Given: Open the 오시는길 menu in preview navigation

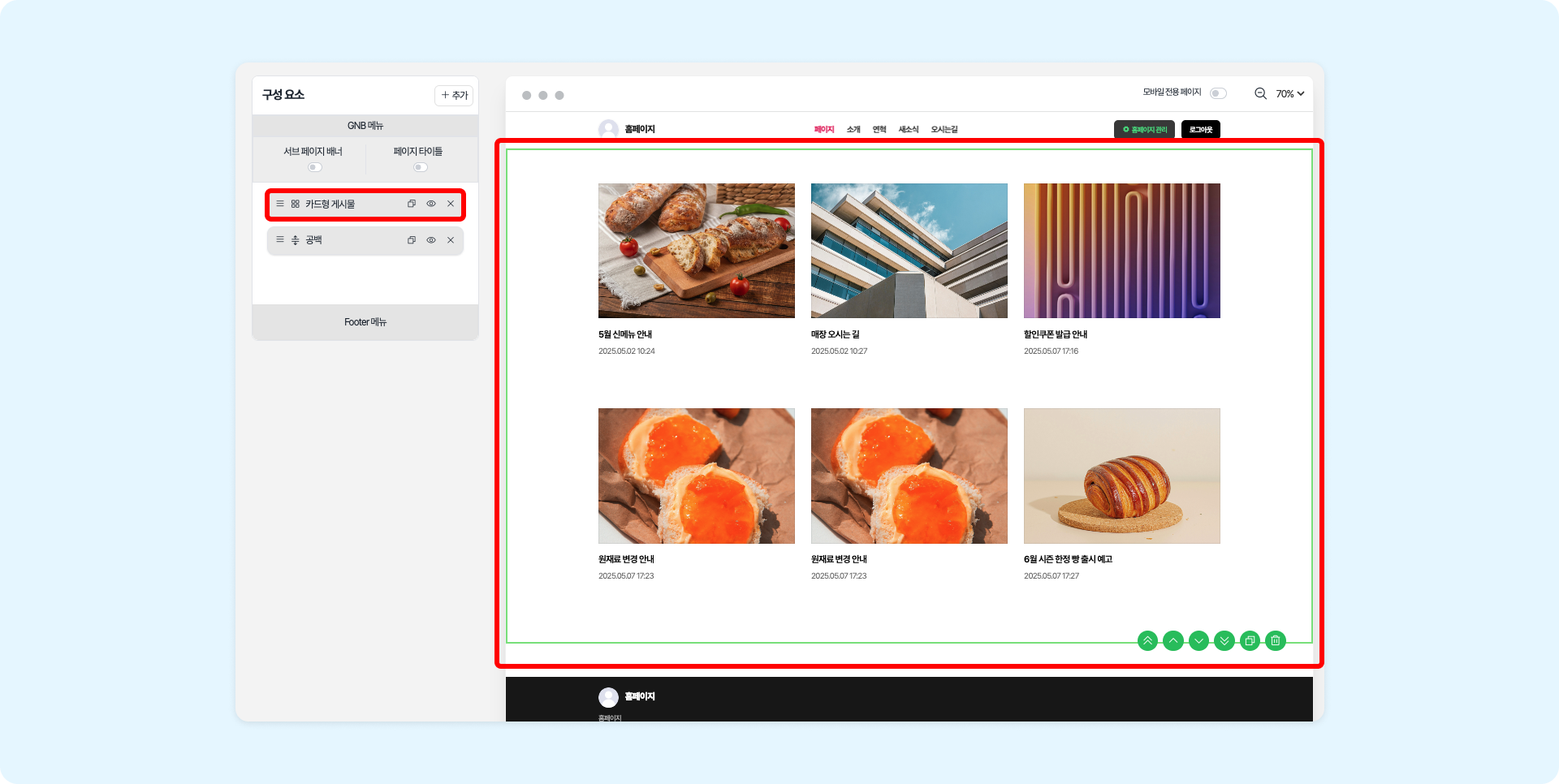Looking at the screenshot, I should (944, 130).
